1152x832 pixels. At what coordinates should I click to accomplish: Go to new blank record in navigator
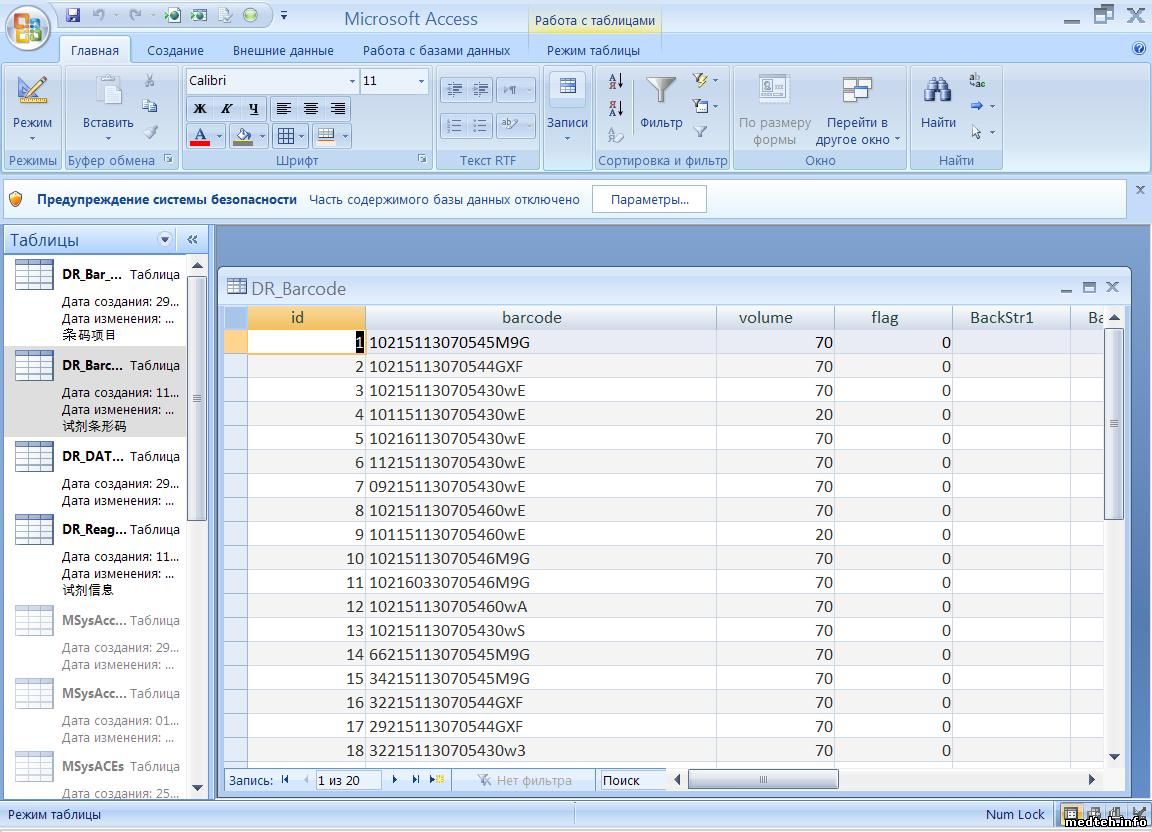coord(437,780)
